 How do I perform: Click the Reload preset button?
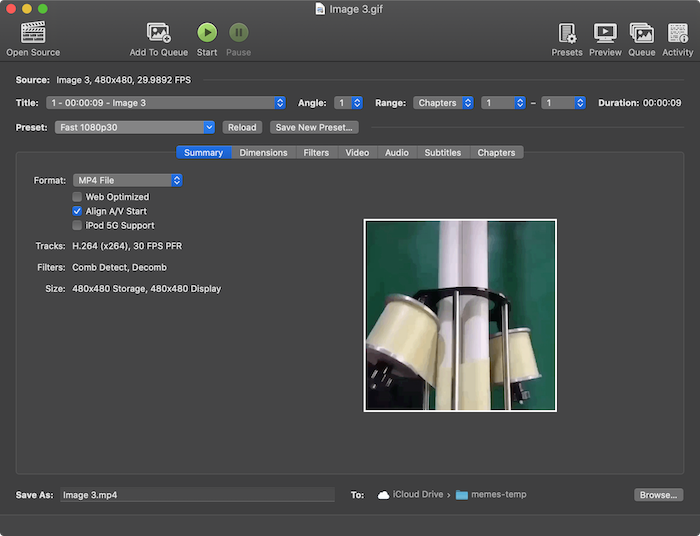(x=242, y=128)
